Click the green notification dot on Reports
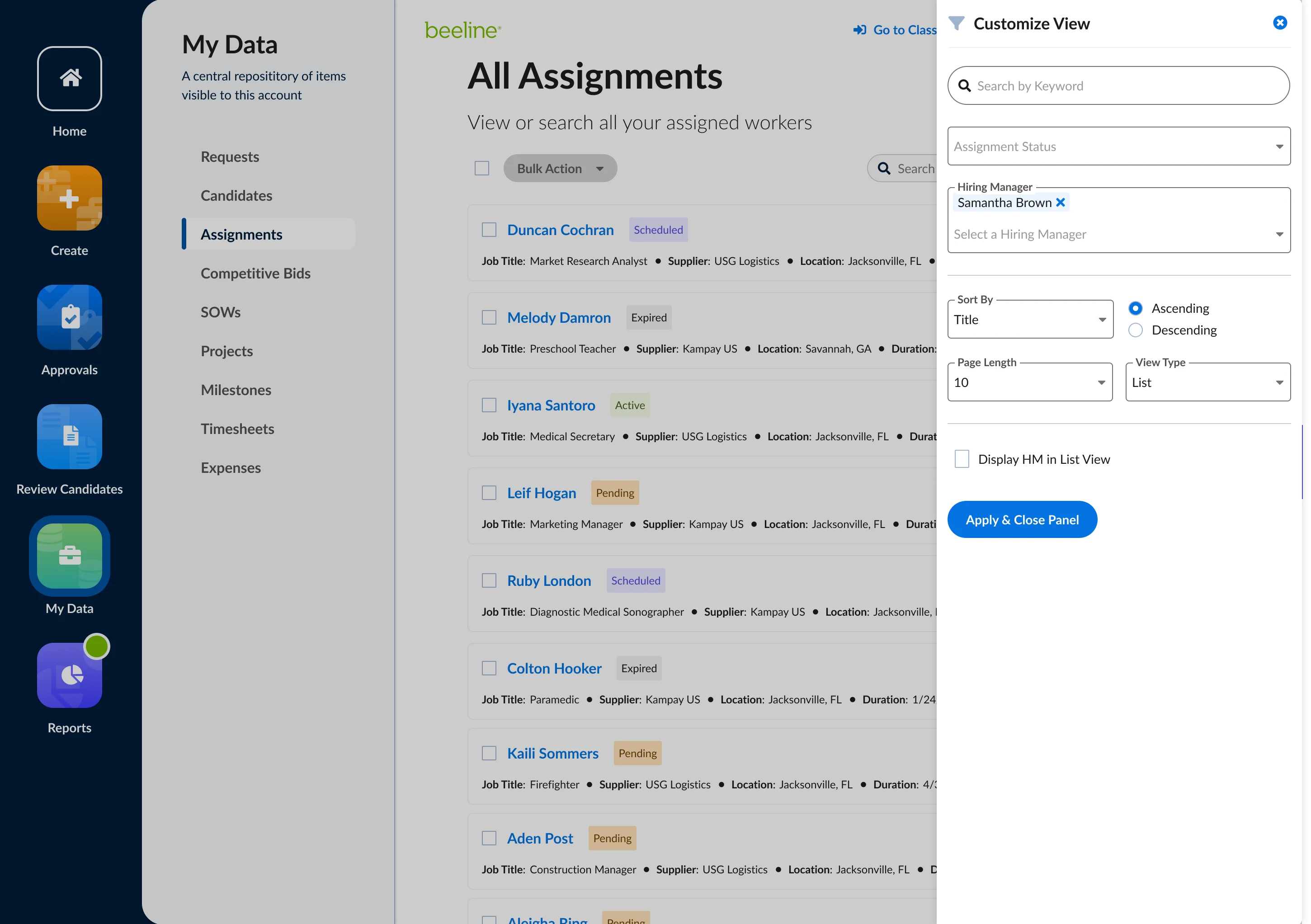The image size is (1311, 924). pyautogui.click(x=96, y=646)
